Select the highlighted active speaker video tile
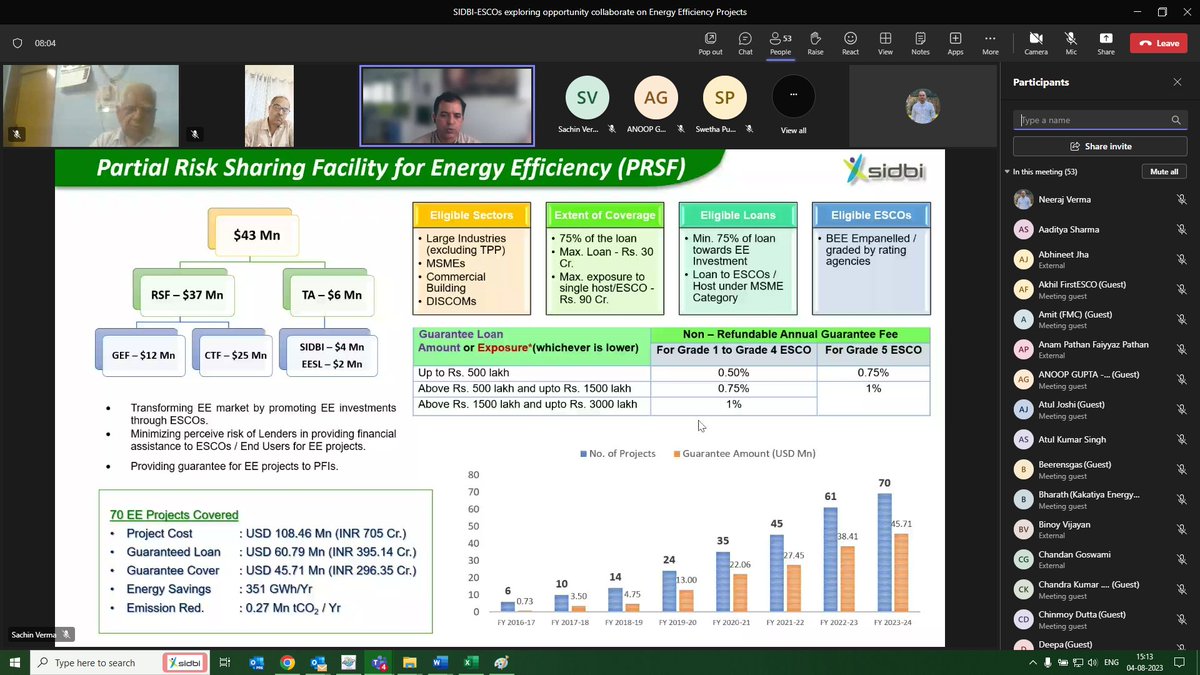The image size is (1200, 675). pos(447,106)
